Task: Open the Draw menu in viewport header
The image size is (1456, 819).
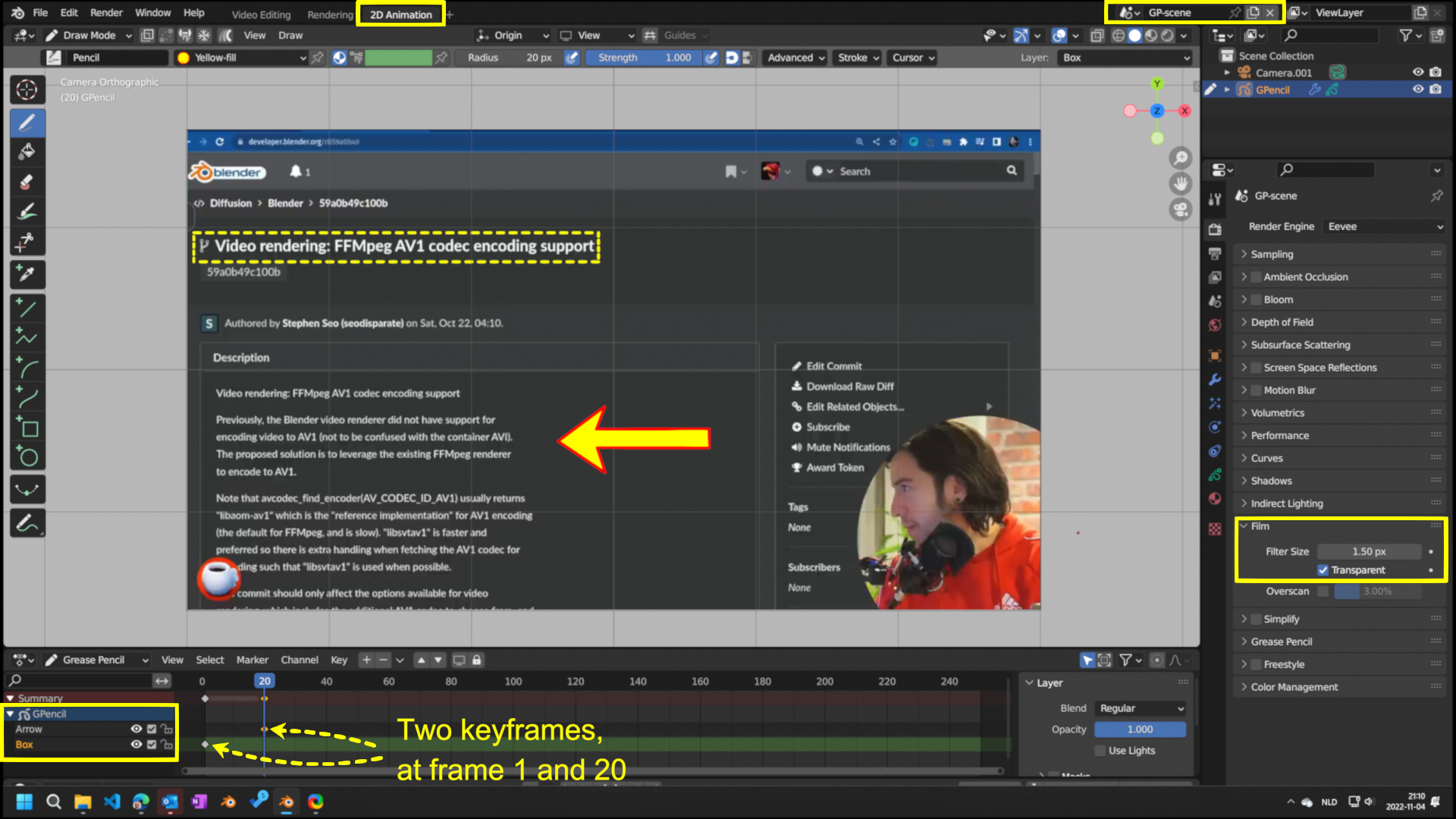Action: (290, 36)
